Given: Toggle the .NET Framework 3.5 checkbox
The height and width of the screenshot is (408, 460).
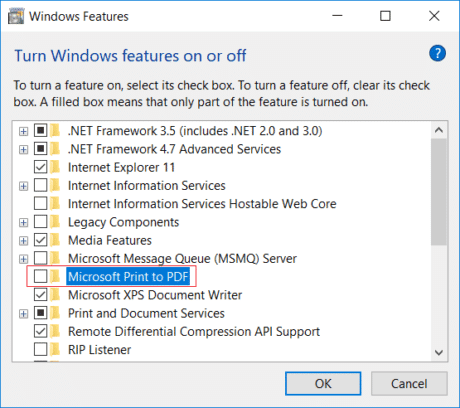Looking at the screenshot, I should [x=40, y=130].
